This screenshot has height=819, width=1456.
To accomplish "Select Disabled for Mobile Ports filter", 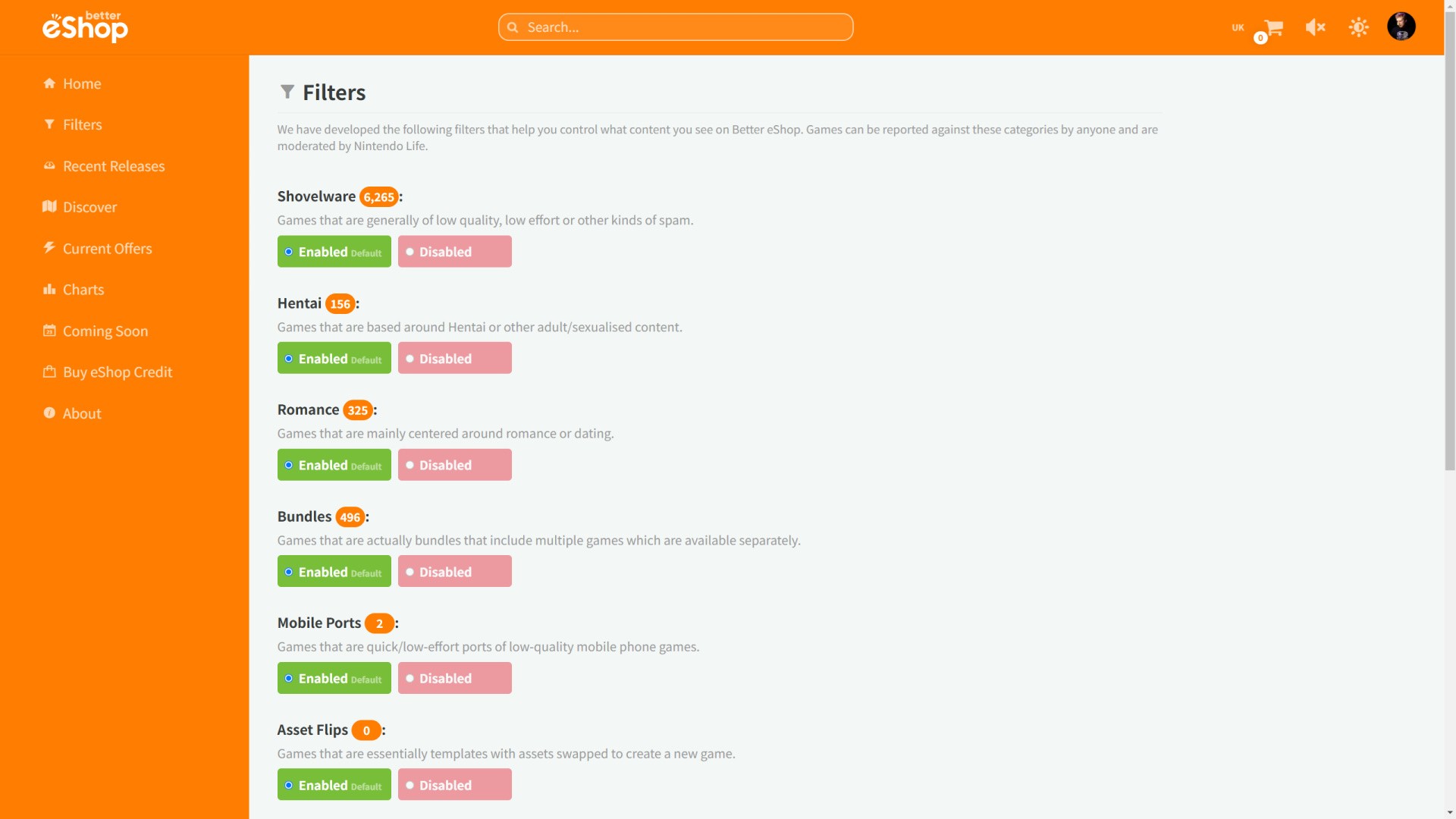I will (454, 679).
